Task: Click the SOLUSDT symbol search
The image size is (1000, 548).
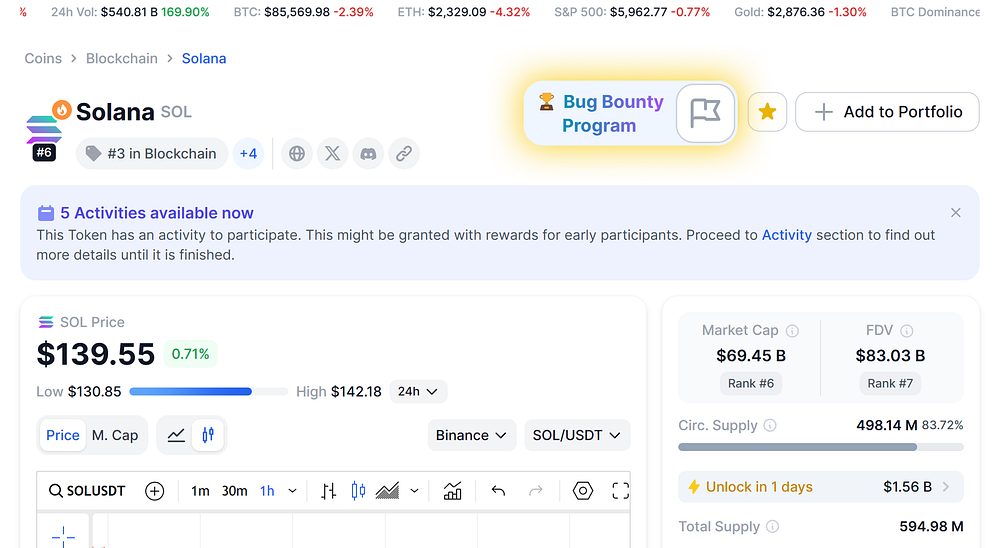Action: pyautogui.click(x=87, y=491)
